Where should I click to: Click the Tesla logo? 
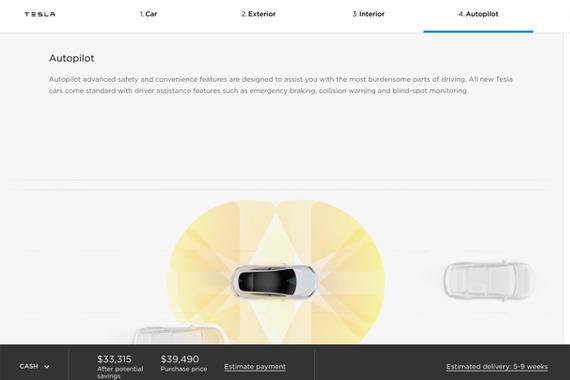(x=40, y=14)
